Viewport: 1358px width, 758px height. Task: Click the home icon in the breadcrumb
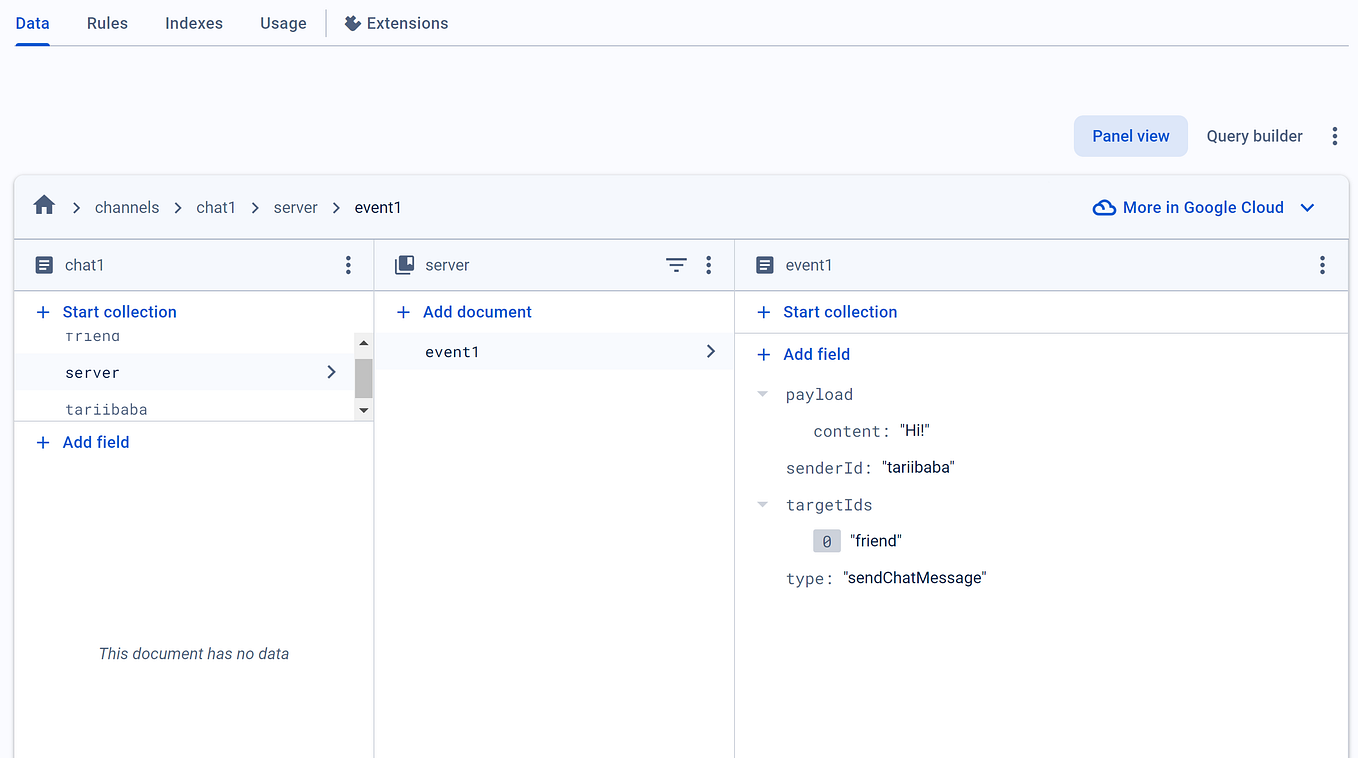coord(44,204)
